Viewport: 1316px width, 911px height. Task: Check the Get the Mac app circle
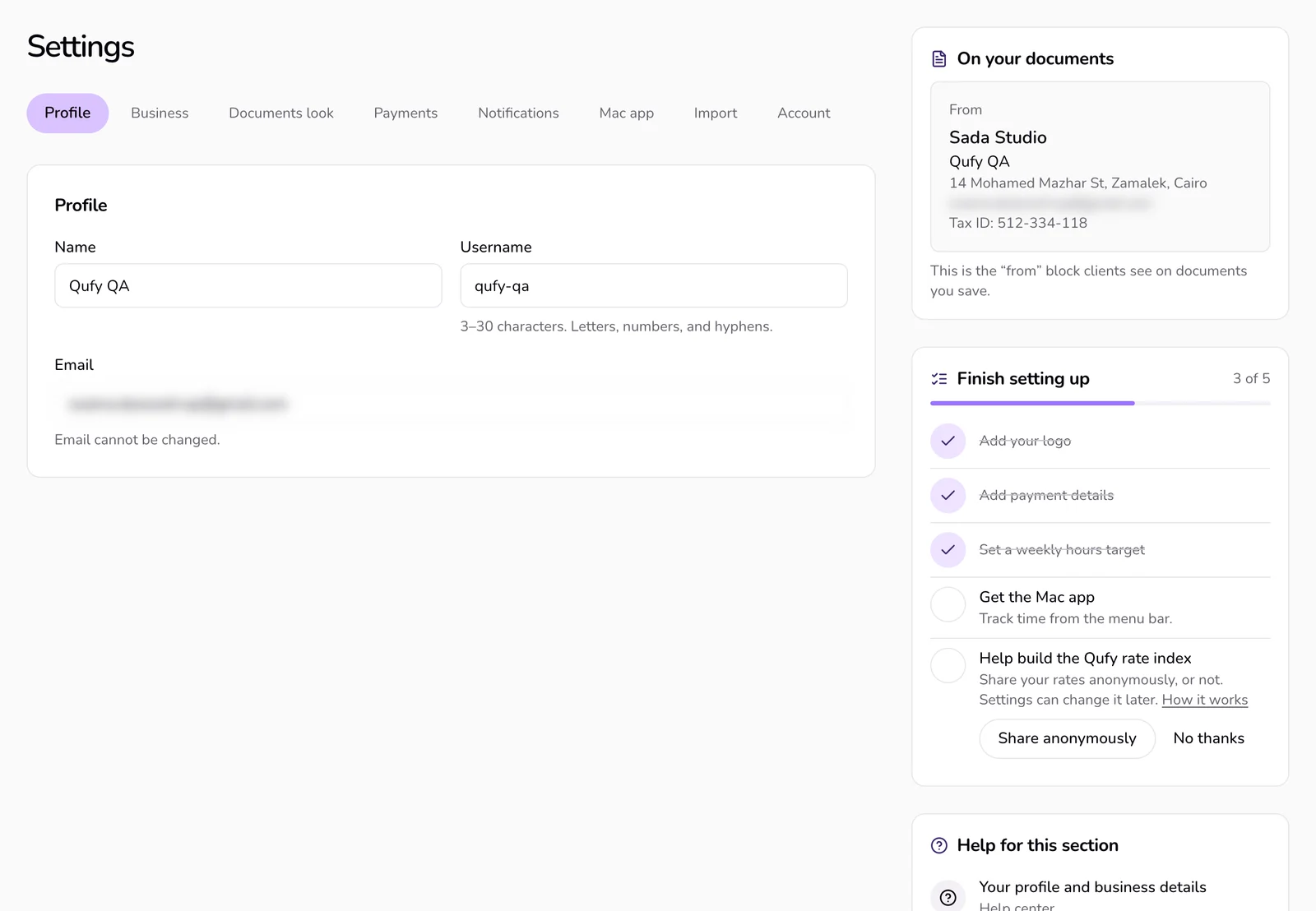click(948, 604)
